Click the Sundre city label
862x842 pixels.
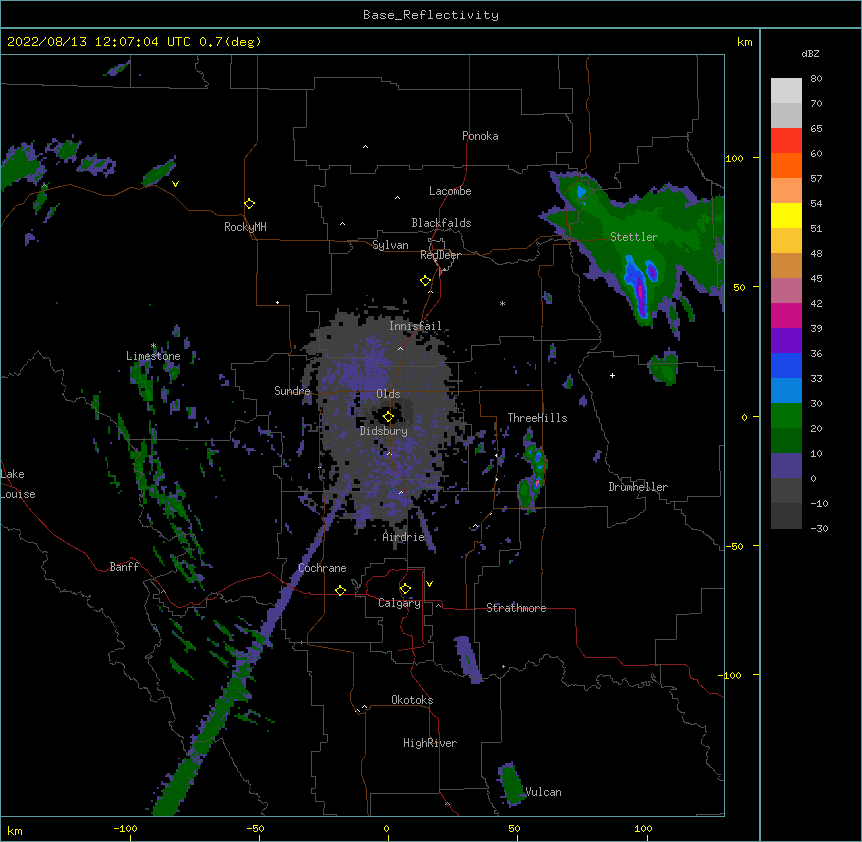pyautogui.click(x=292, y=391)
